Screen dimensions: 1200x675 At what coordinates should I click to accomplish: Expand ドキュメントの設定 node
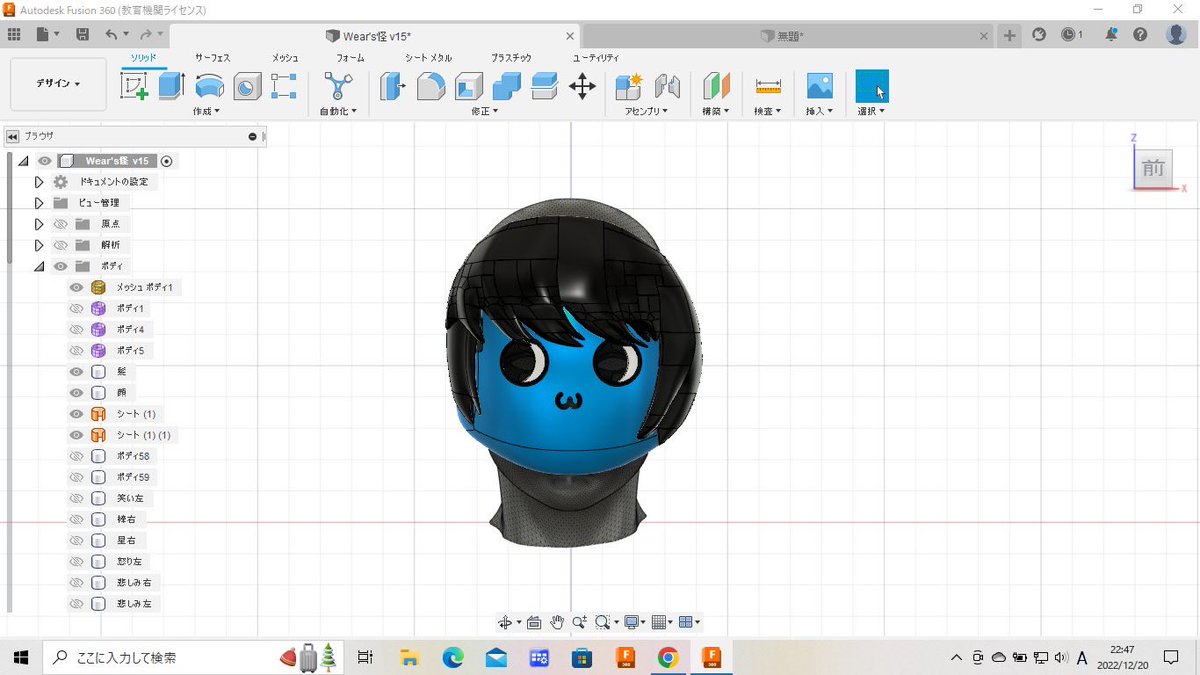coord(39,182)
